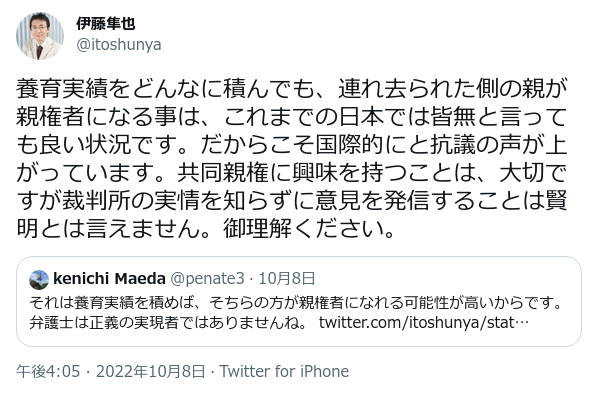Open the @itoshunya handle link

tap(119, 45)
